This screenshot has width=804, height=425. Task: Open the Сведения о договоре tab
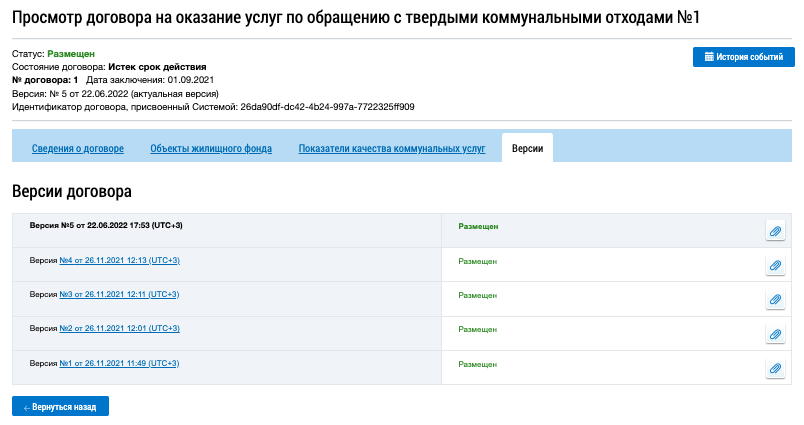[x=78, y=149]
